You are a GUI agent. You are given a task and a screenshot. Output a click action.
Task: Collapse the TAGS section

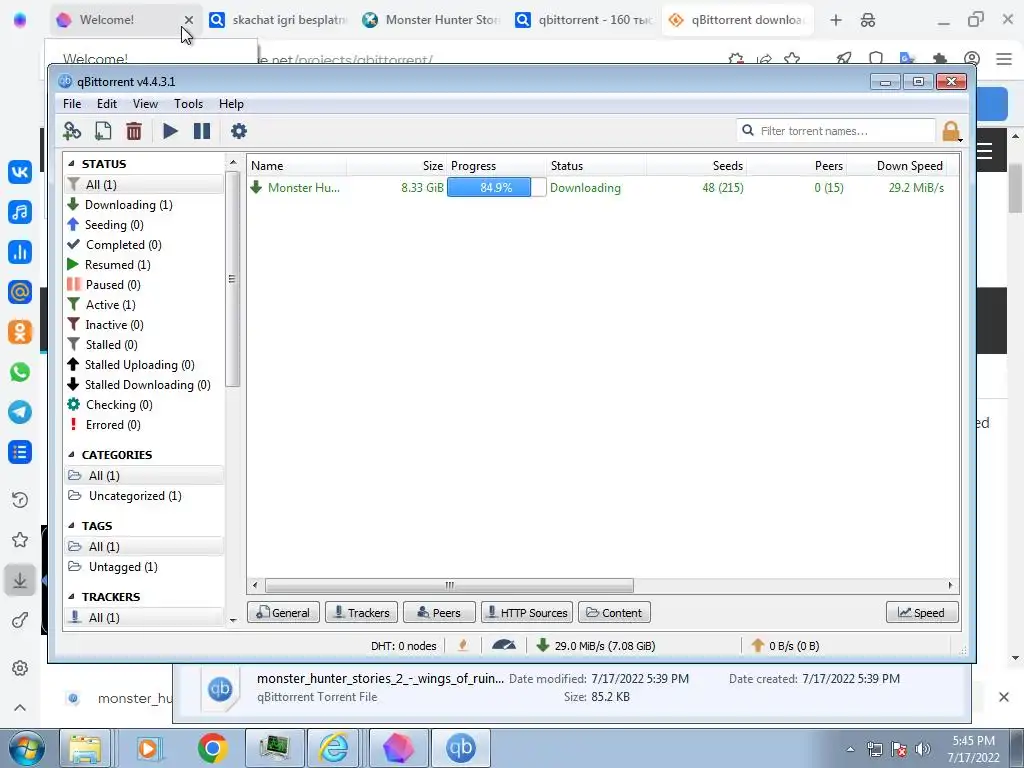[x=71, y=526]
